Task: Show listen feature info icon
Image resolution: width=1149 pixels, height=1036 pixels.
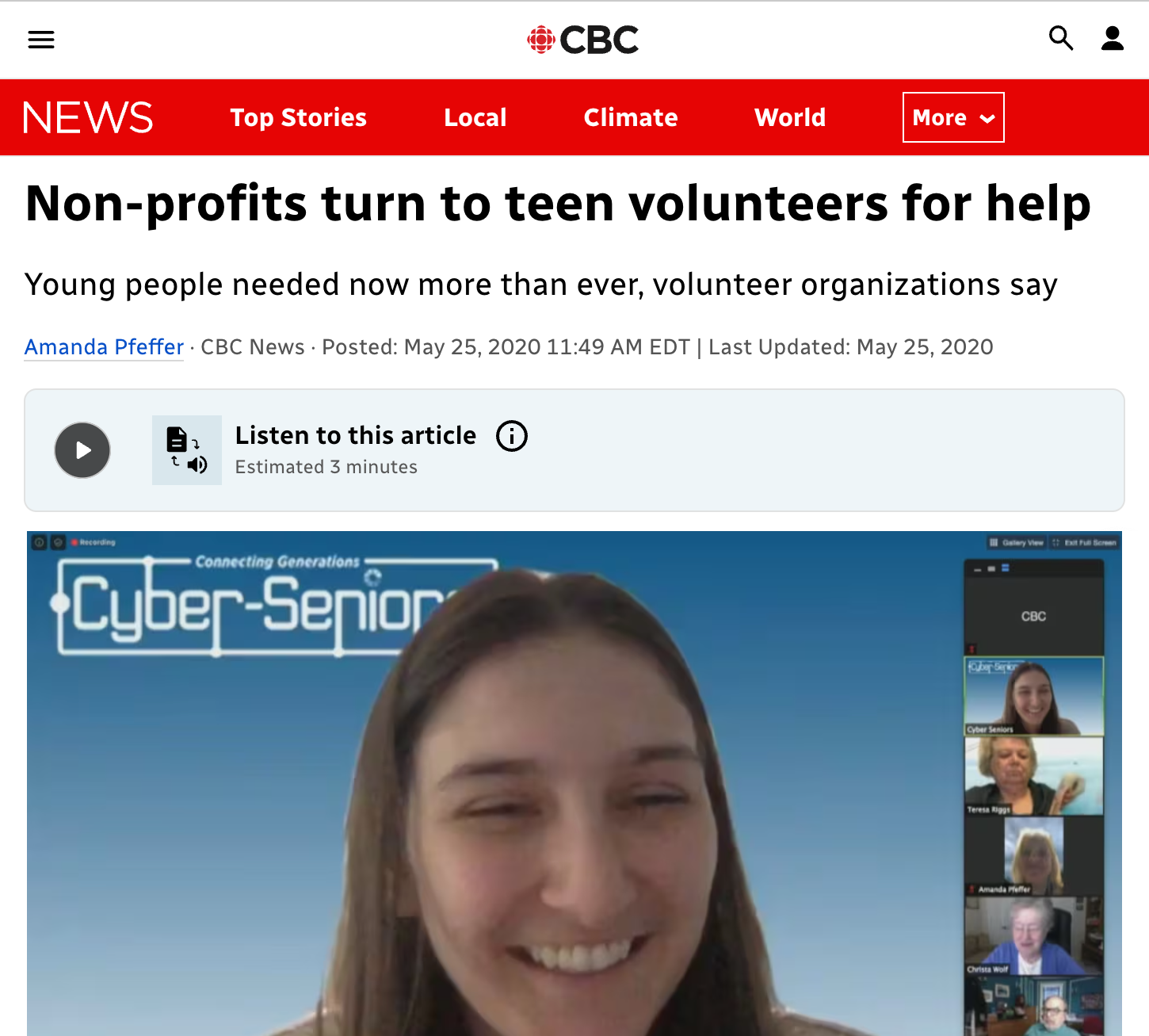Action: [x=512, y=436]
